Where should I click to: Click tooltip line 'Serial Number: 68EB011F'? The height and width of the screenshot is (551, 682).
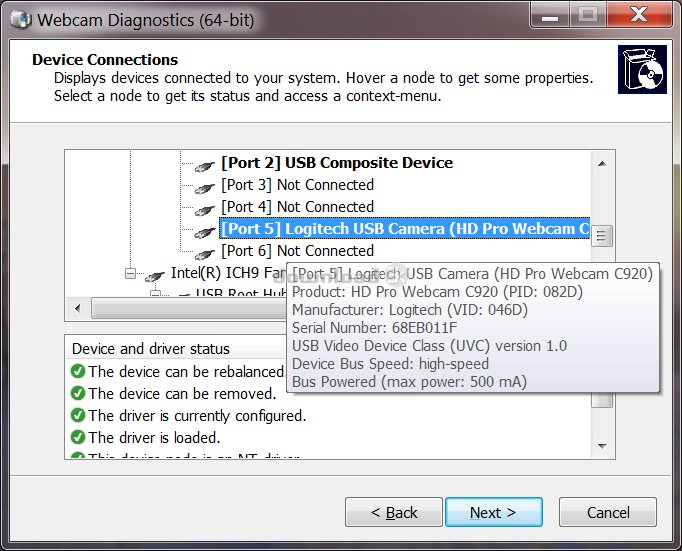point(374,327)
